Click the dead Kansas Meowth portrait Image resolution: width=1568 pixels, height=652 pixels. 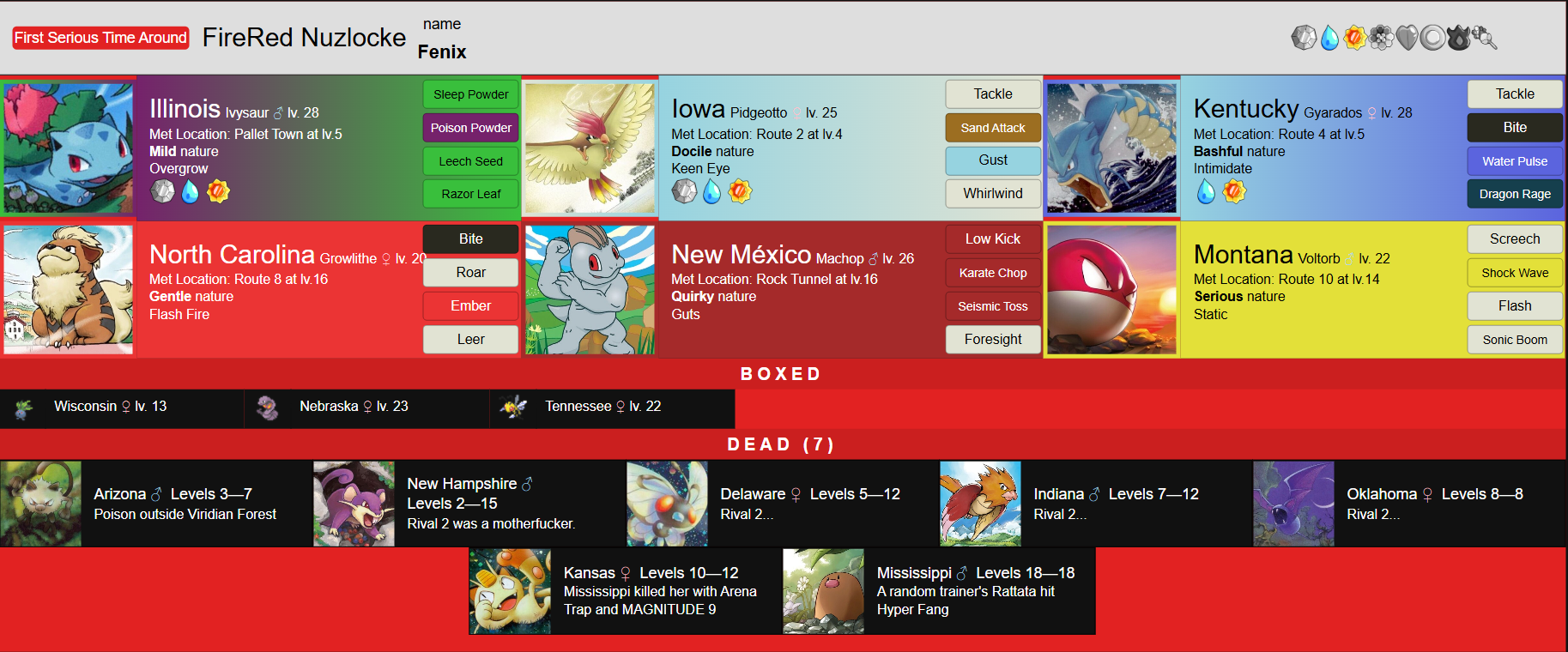(x=510, y=592)
